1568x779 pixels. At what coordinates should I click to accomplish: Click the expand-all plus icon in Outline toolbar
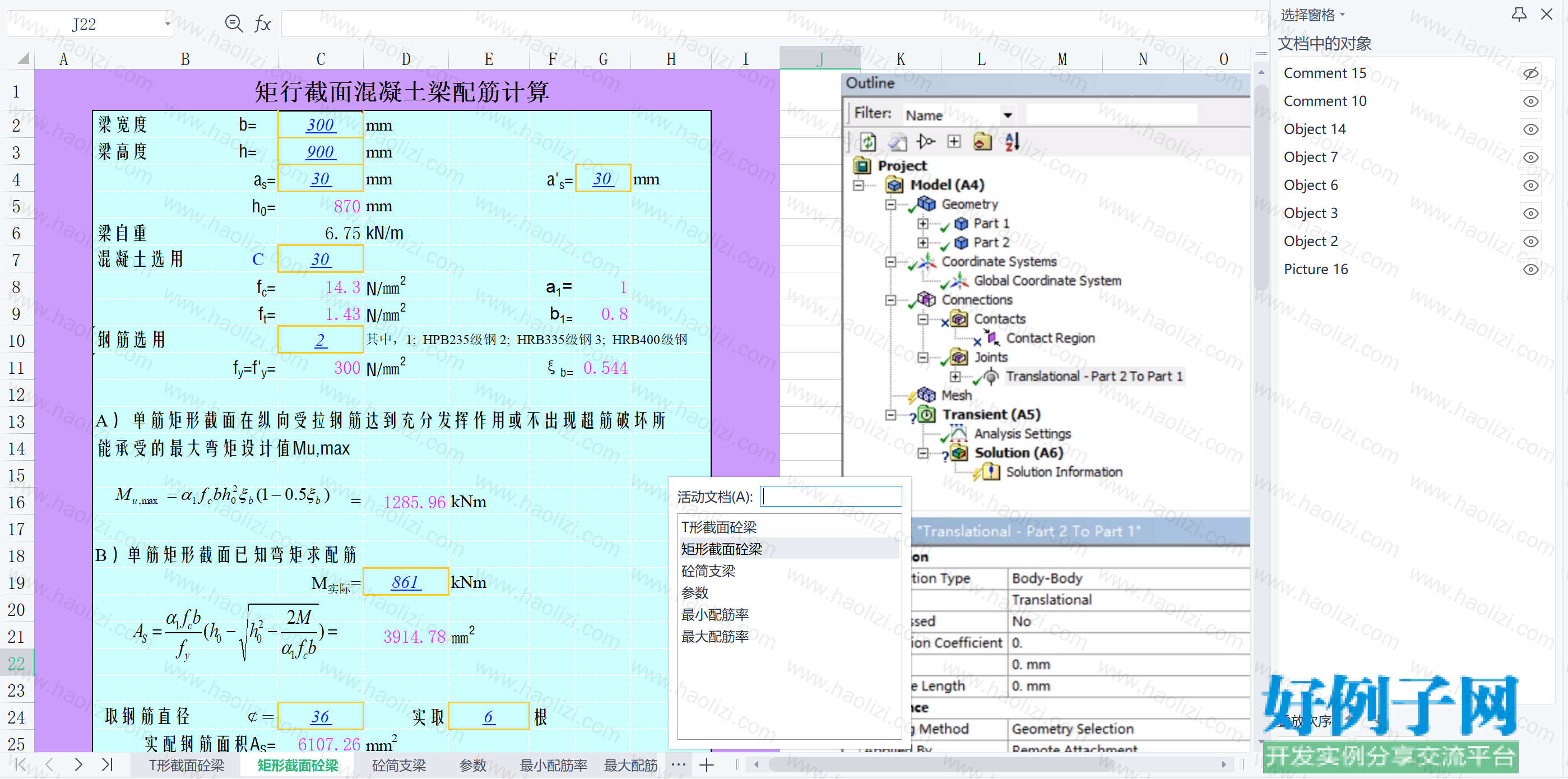954,142
